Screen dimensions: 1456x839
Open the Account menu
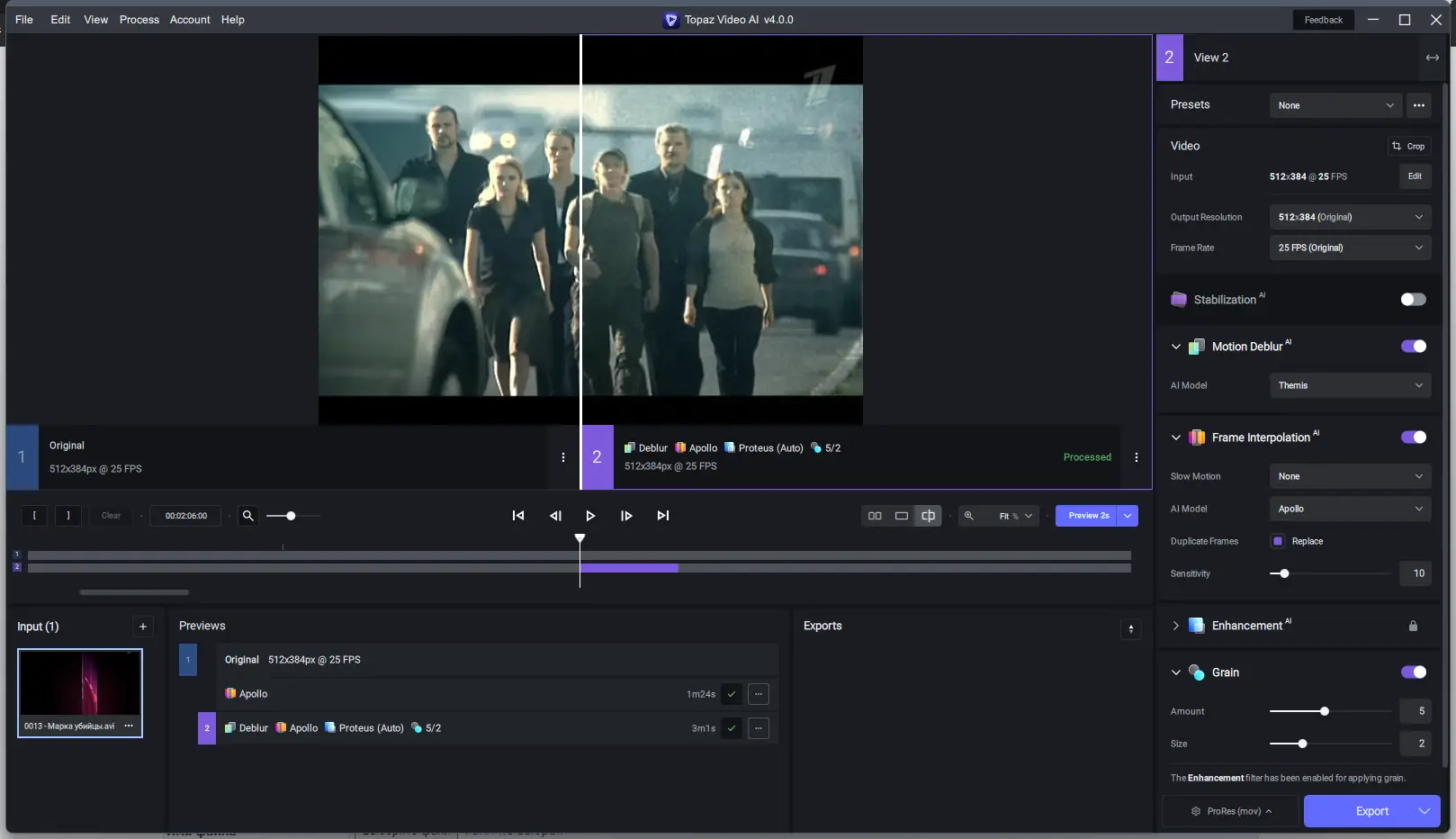pyautogui.click(x=190, y=20)
